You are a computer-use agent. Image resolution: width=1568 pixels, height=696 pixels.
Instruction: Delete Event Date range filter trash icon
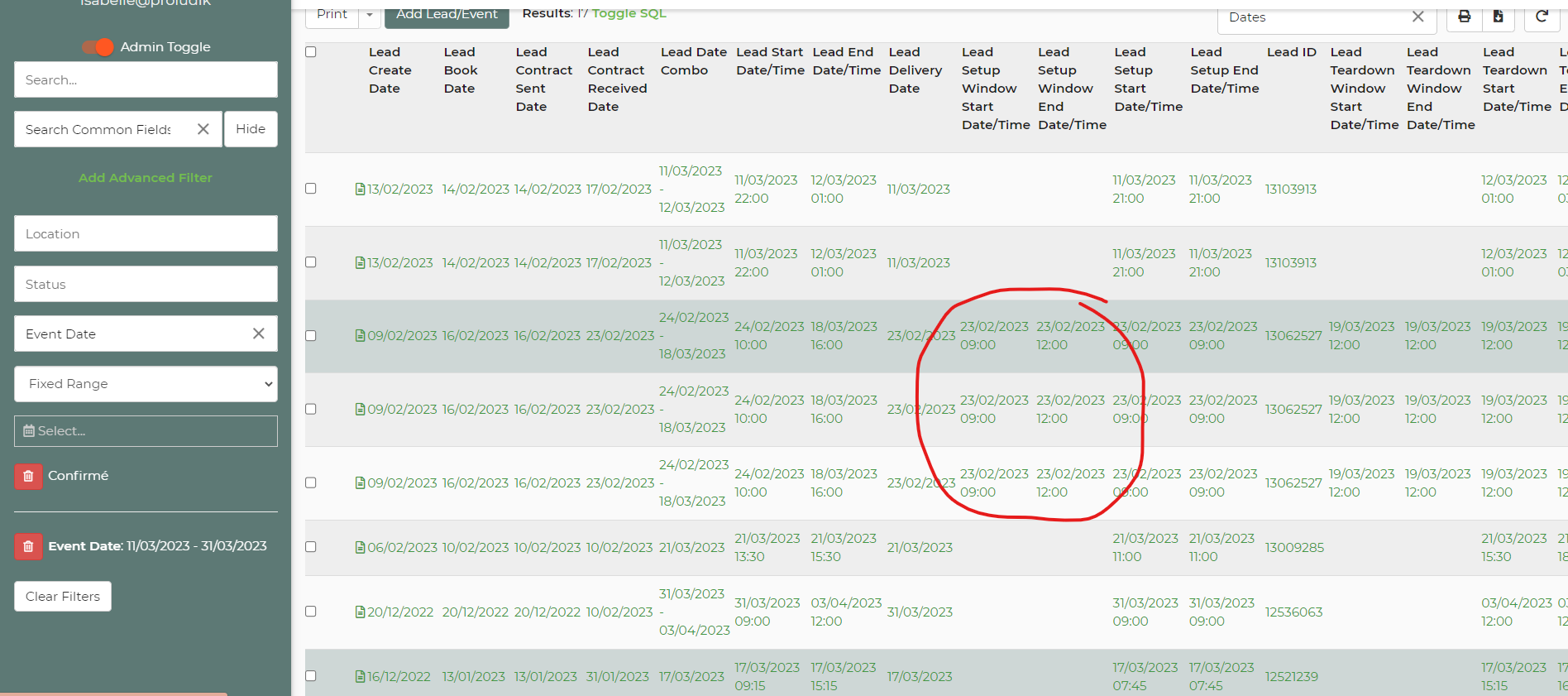click(x=28, y=546)
